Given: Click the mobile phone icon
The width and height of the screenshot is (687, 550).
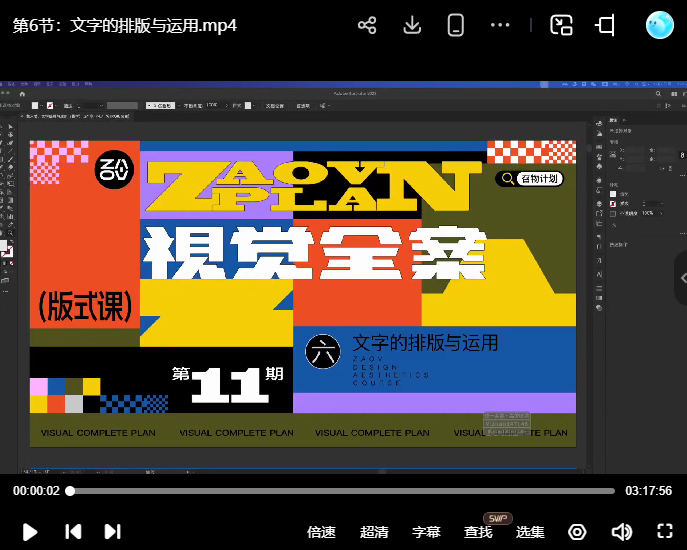Looking at the screenshot, I should click(x=456, y=25).
